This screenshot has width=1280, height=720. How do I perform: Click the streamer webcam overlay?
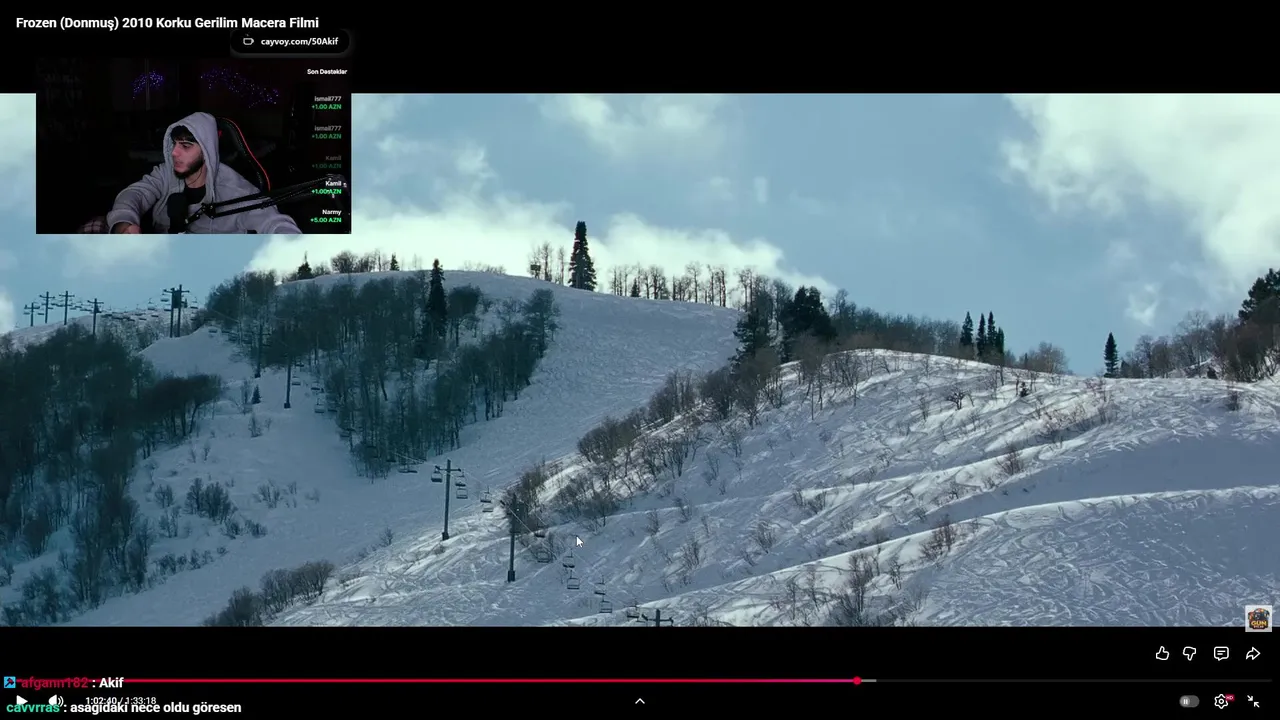click(x=193, y=147)
